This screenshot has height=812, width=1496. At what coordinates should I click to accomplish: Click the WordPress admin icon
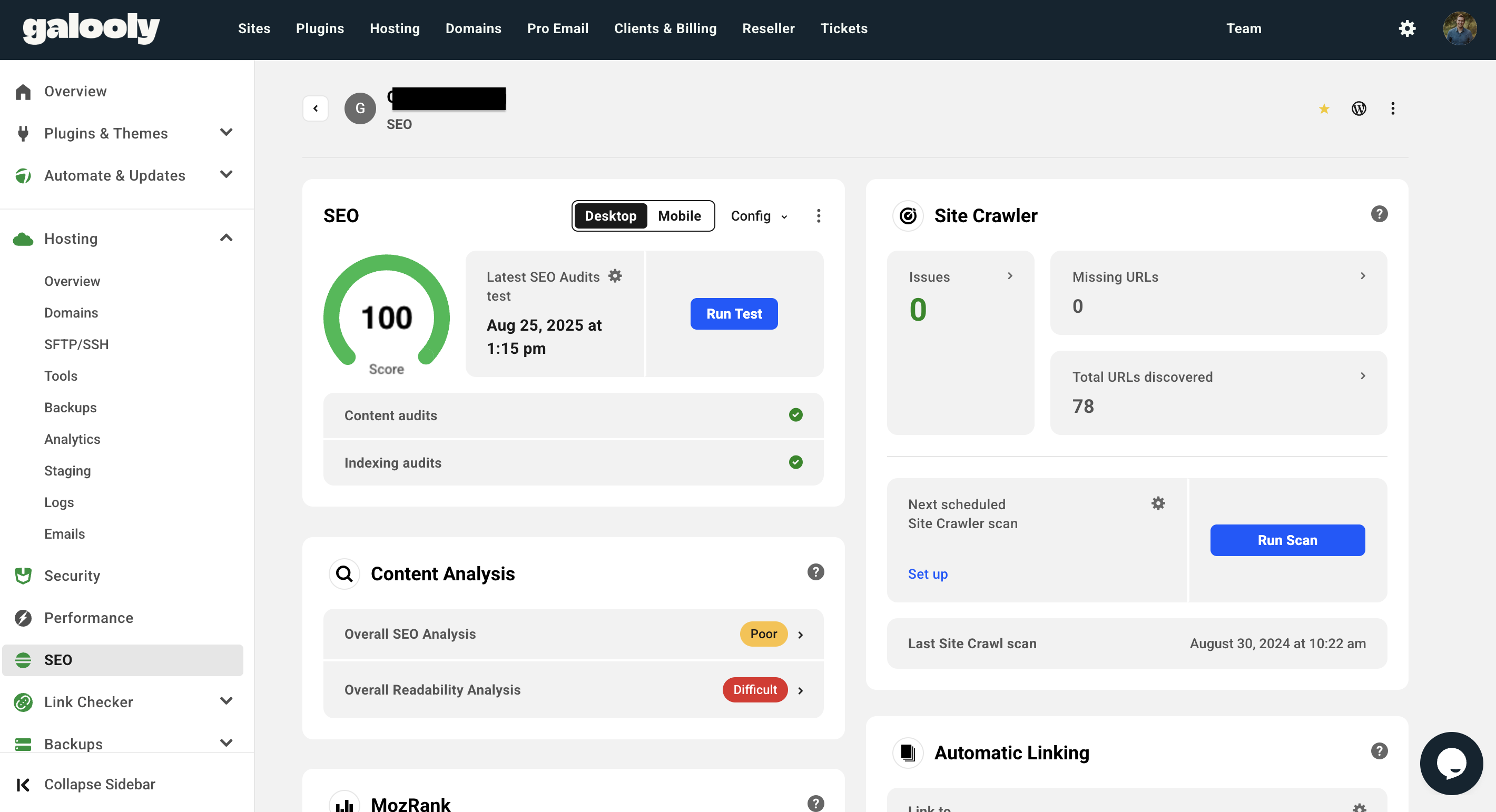point(1359,108)
